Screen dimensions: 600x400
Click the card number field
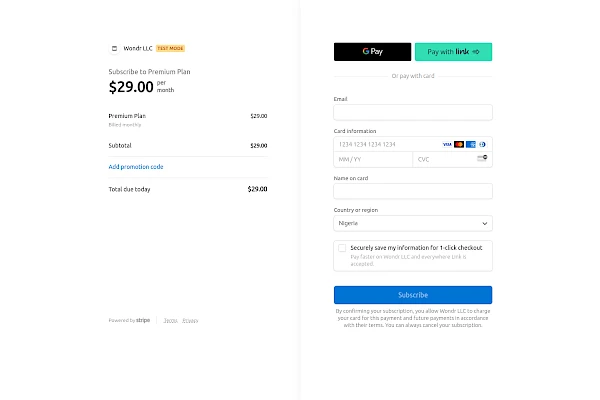pos(385,144)
